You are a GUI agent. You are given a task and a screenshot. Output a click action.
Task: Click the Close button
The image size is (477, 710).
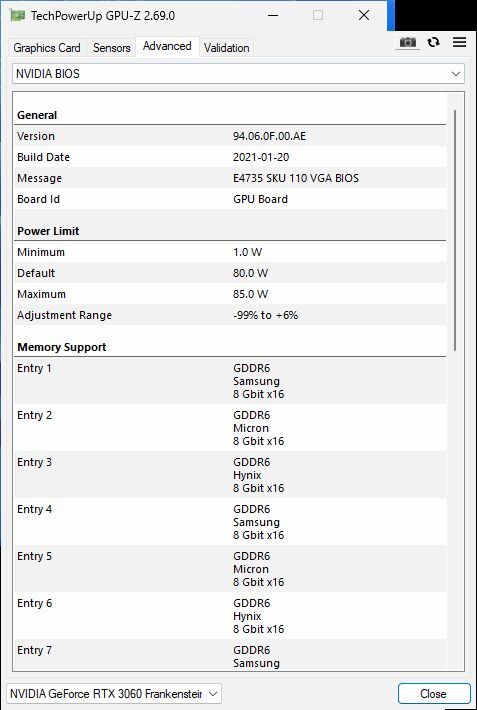(434, 694)
